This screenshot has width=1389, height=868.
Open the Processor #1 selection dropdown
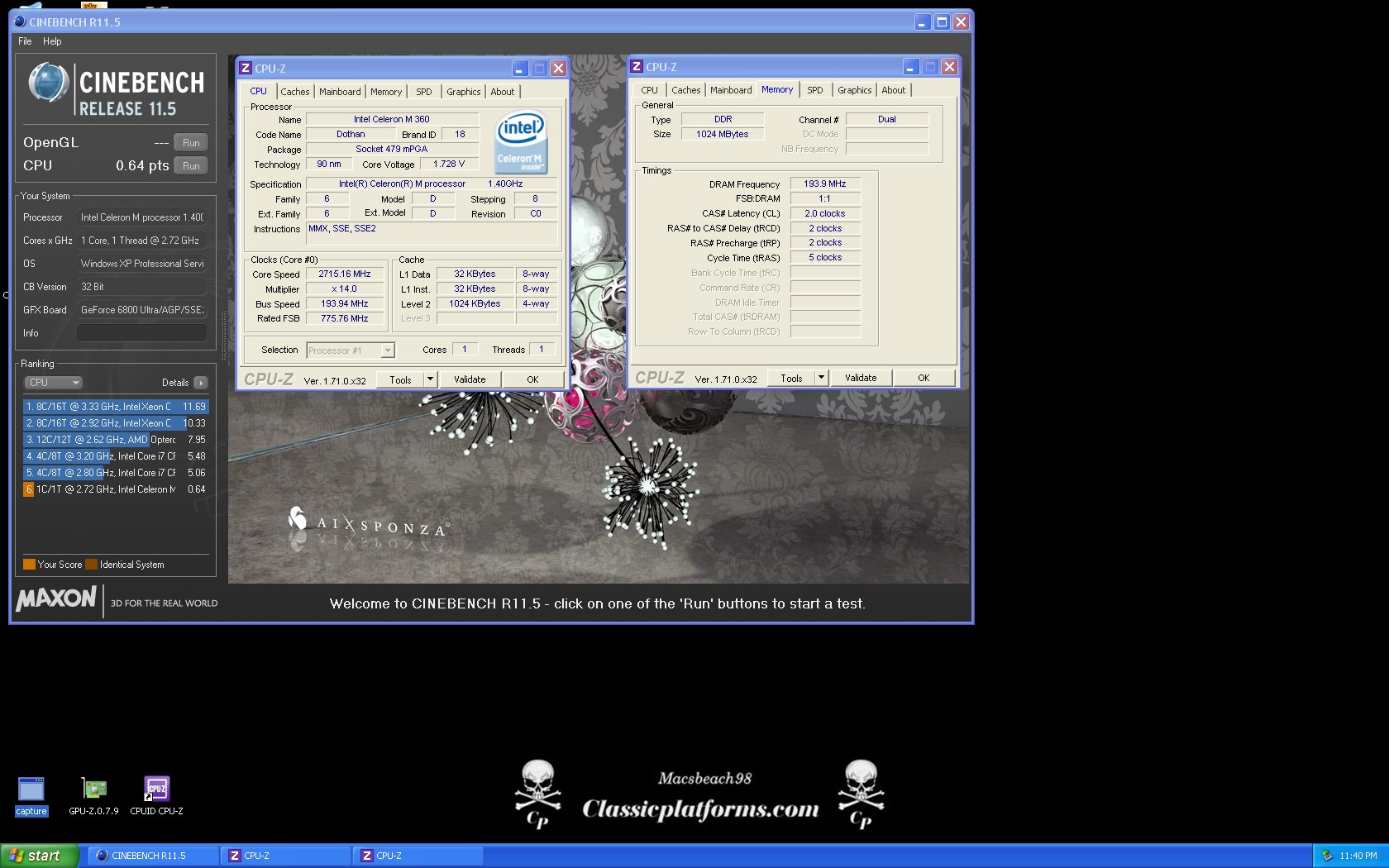(351, 351)
